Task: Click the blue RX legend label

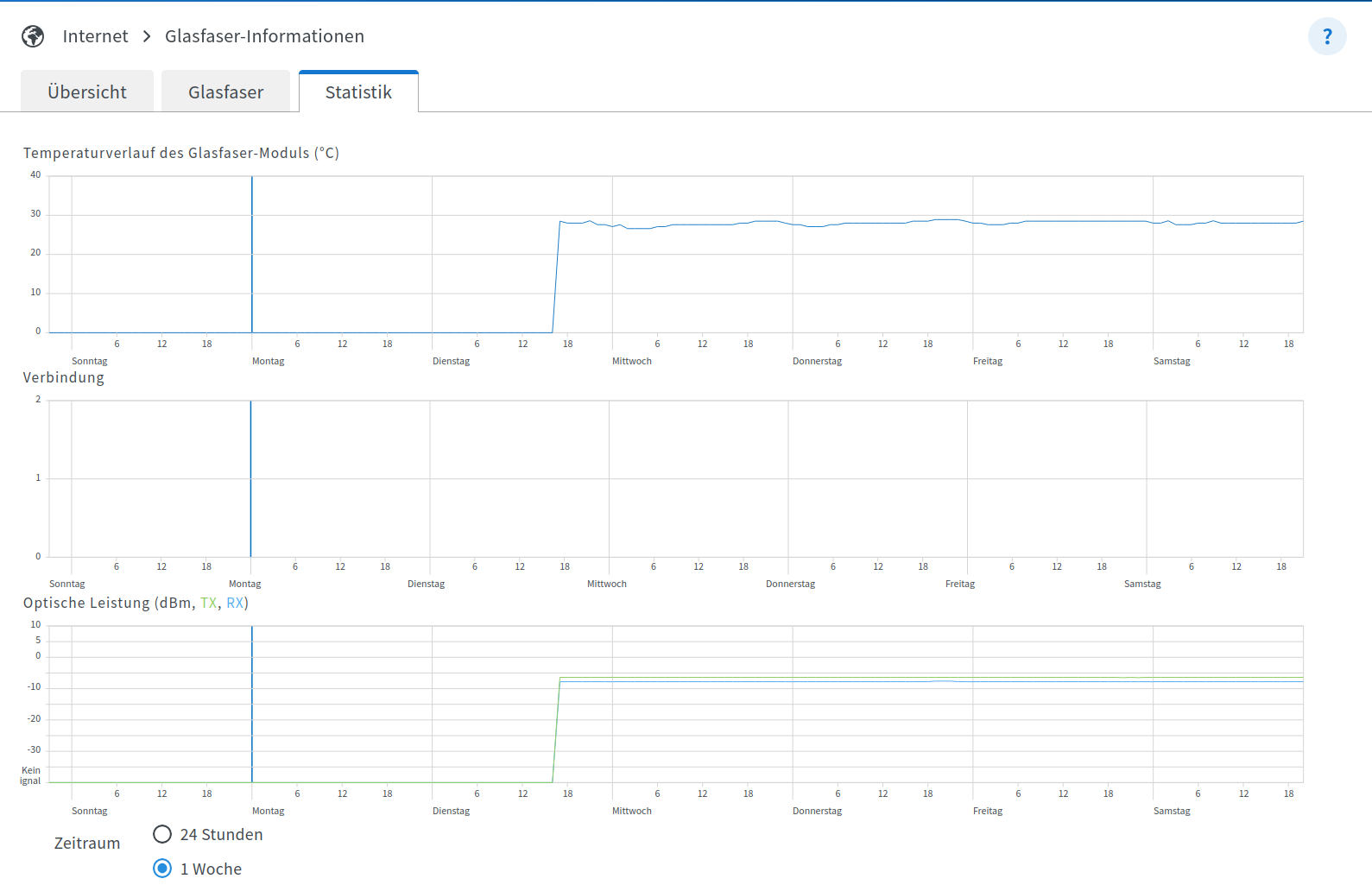Action: [x=235, y=603]
